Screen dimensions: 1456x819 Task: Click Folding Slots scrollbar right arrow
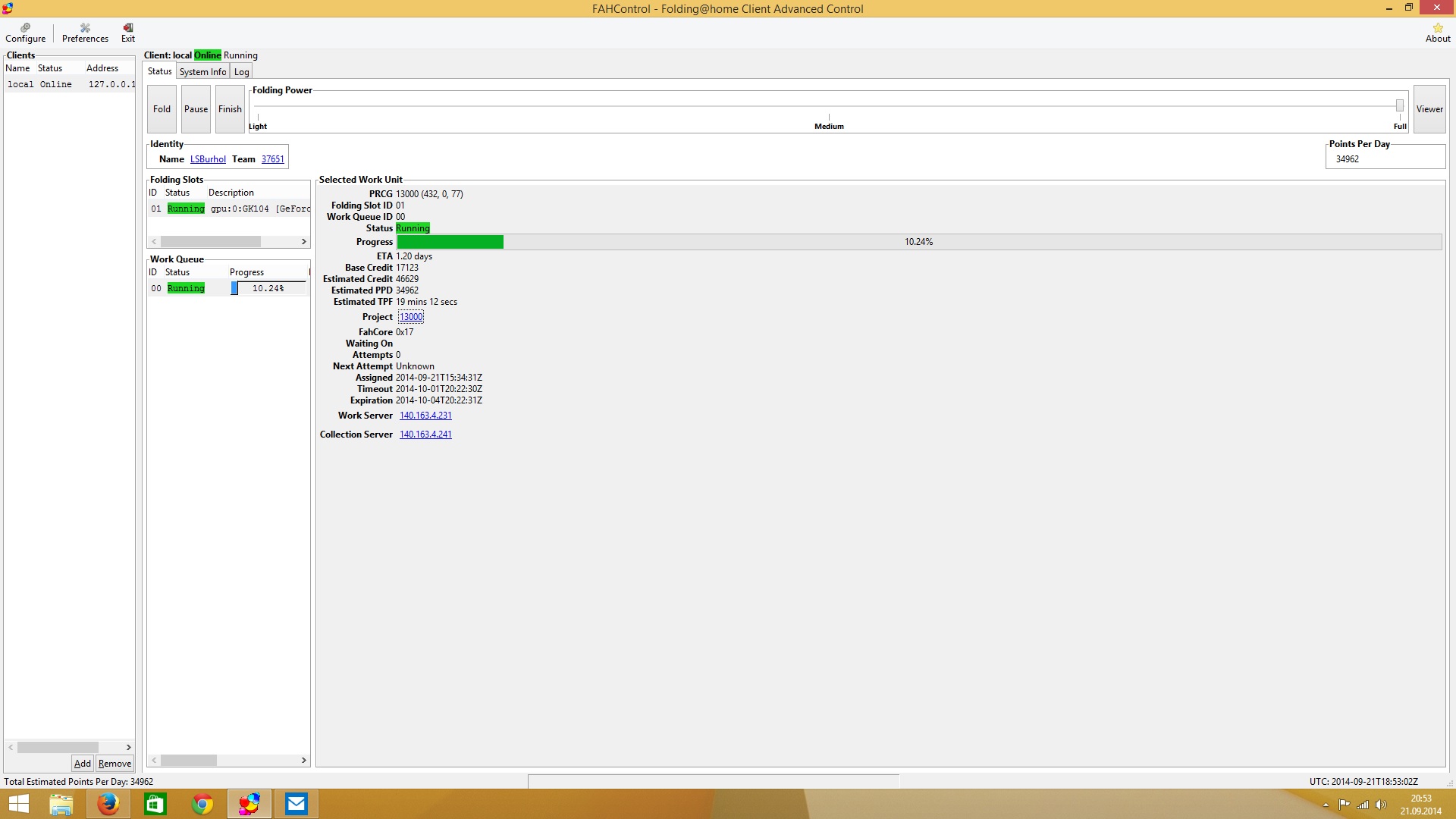click(x=304, y=242)
